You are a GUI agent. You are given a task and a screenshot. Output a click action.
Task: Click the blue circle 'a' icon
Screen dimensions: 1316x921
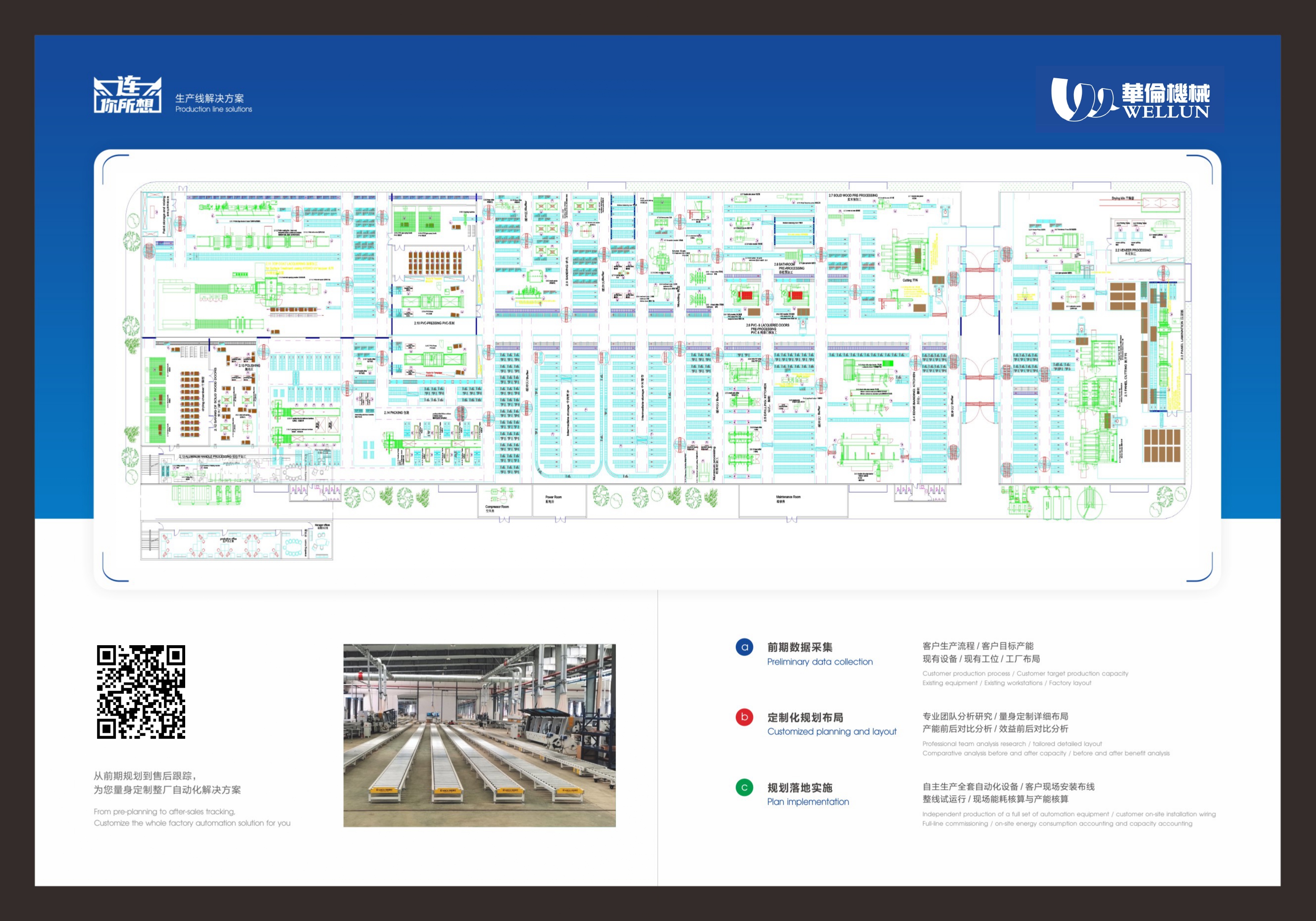coord(744,647)
